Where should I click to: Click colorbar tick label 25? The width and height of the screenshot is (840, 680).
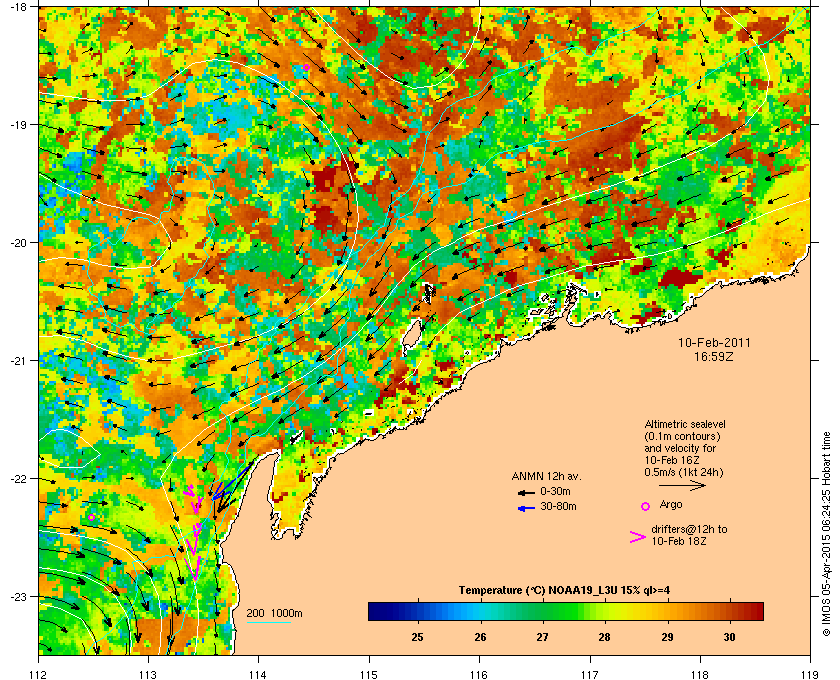pos(417,637)
